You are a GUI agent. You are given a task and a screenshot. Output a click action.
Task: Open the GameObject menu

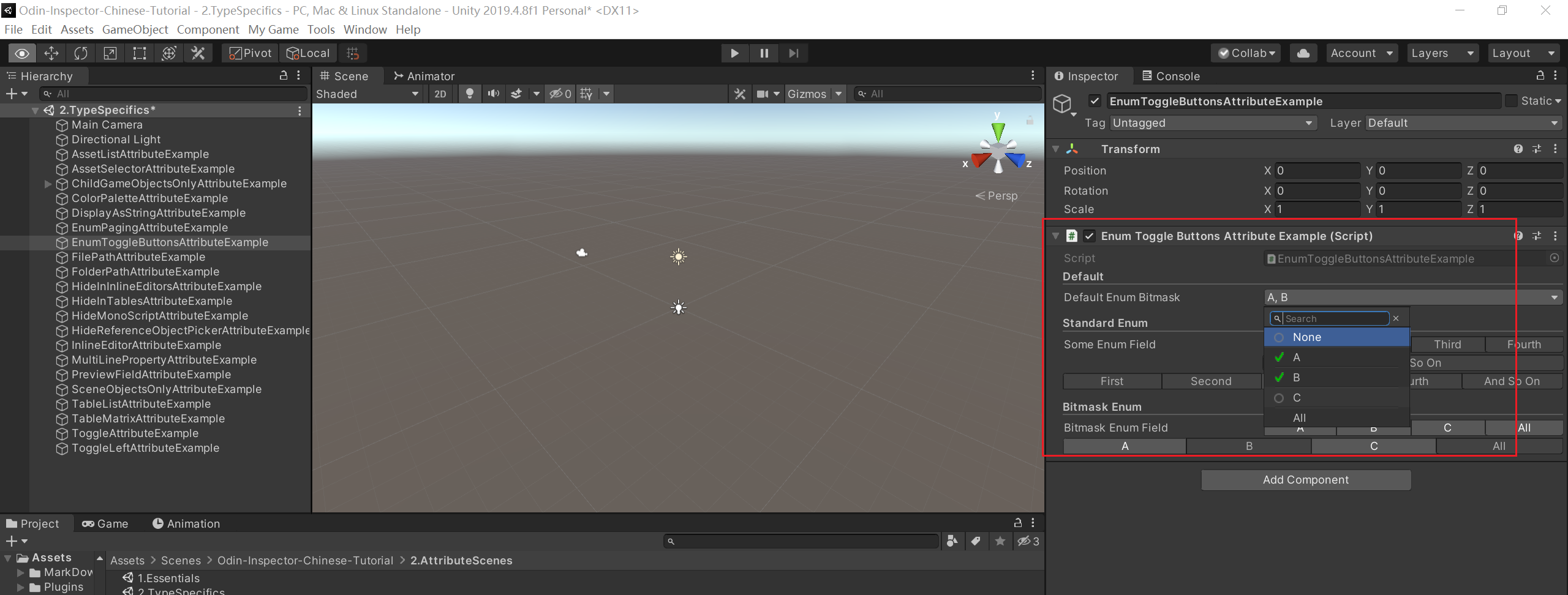coord(135,29)
